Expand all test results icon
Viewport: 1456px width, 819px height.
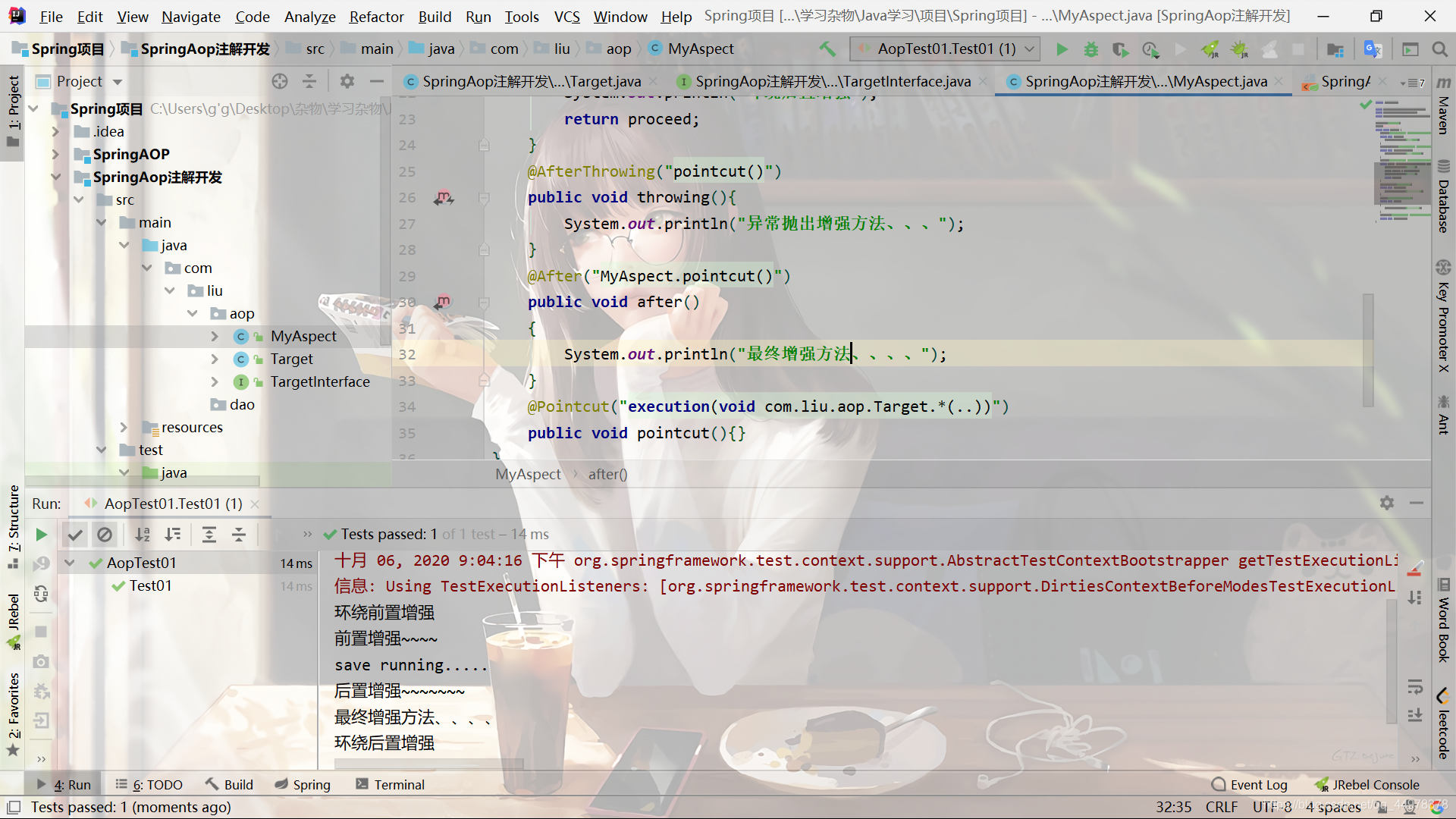pyautogui.click(x=209, y=535)
